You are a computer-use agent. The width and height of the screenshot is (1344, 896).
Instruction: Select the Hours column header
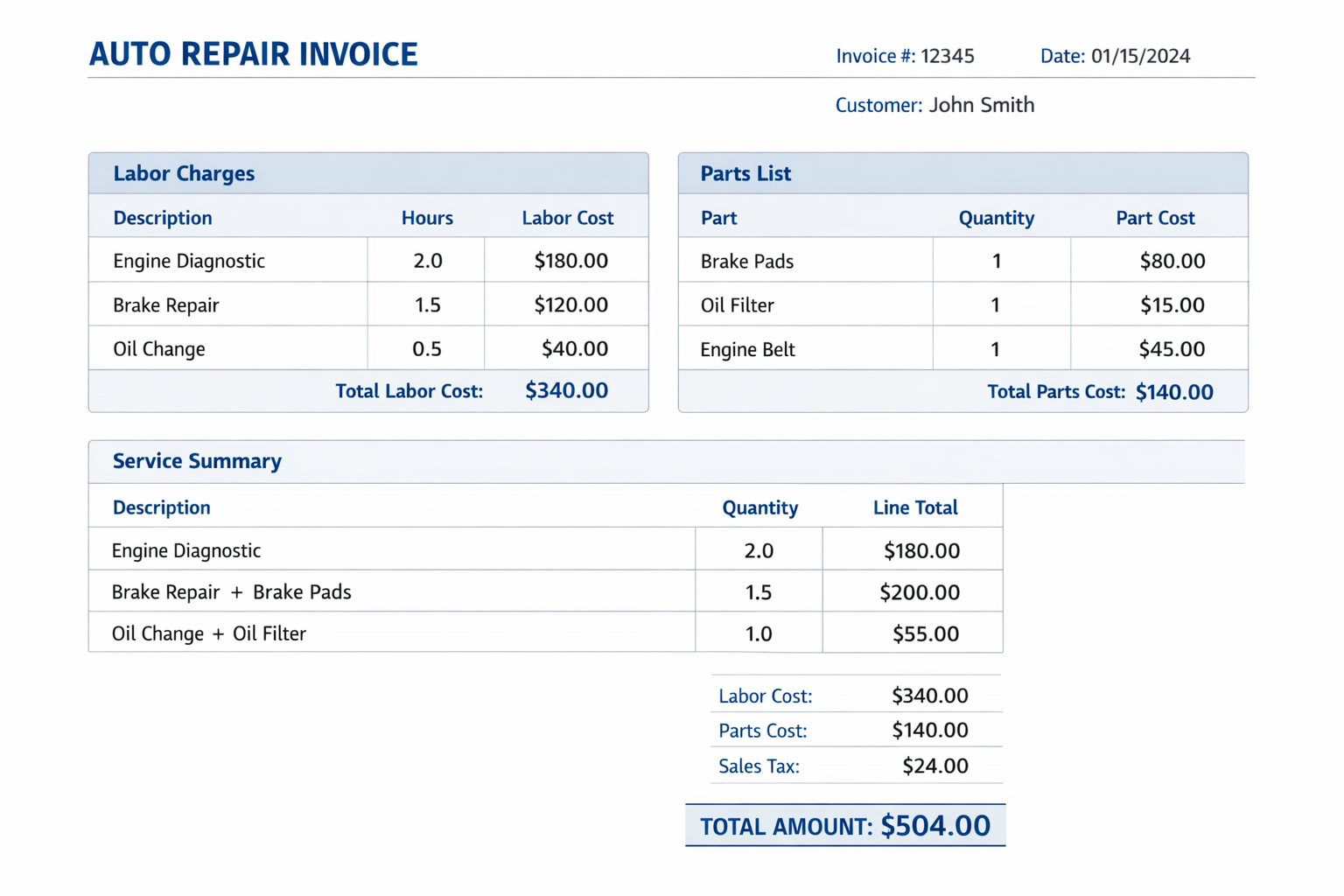(427, 218)
